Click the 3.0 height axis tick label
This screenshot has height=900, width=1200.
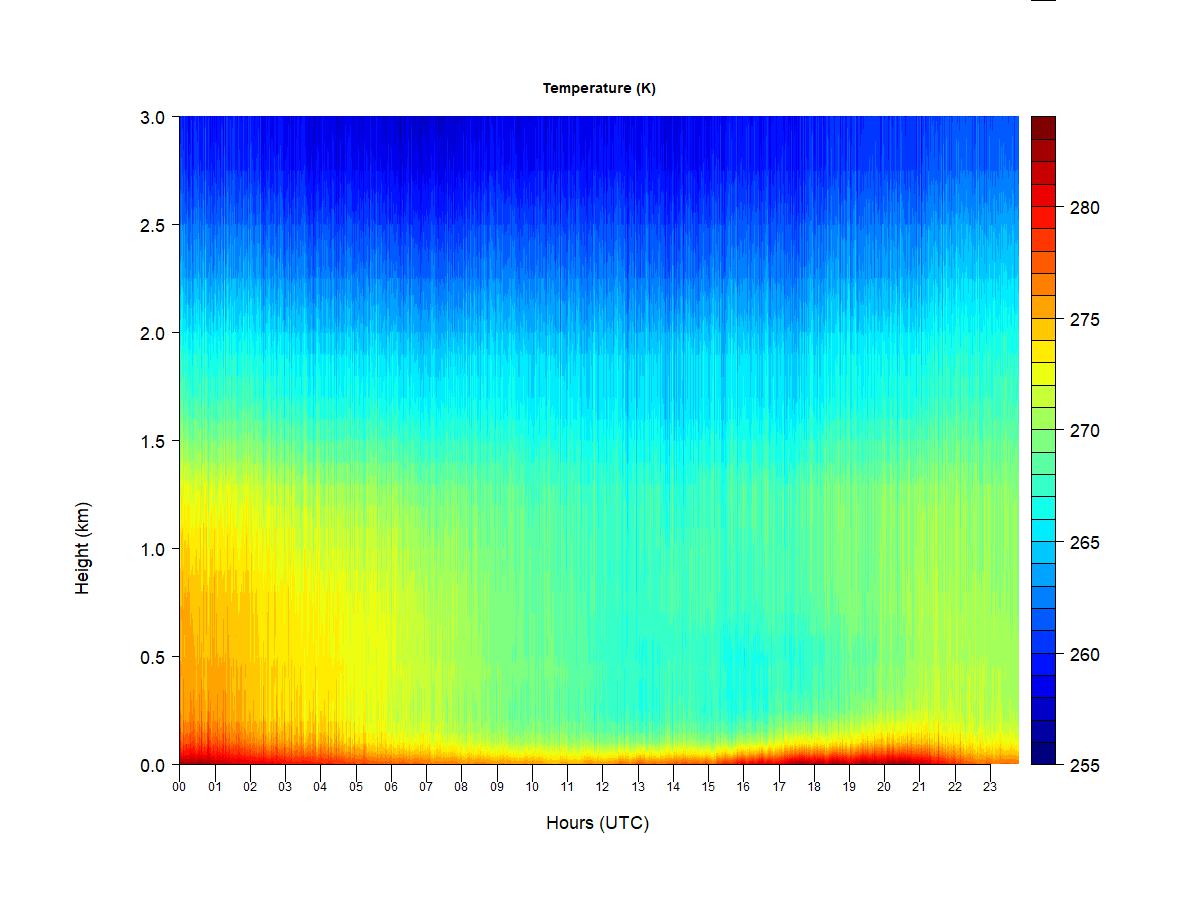(x=152, y=117)
